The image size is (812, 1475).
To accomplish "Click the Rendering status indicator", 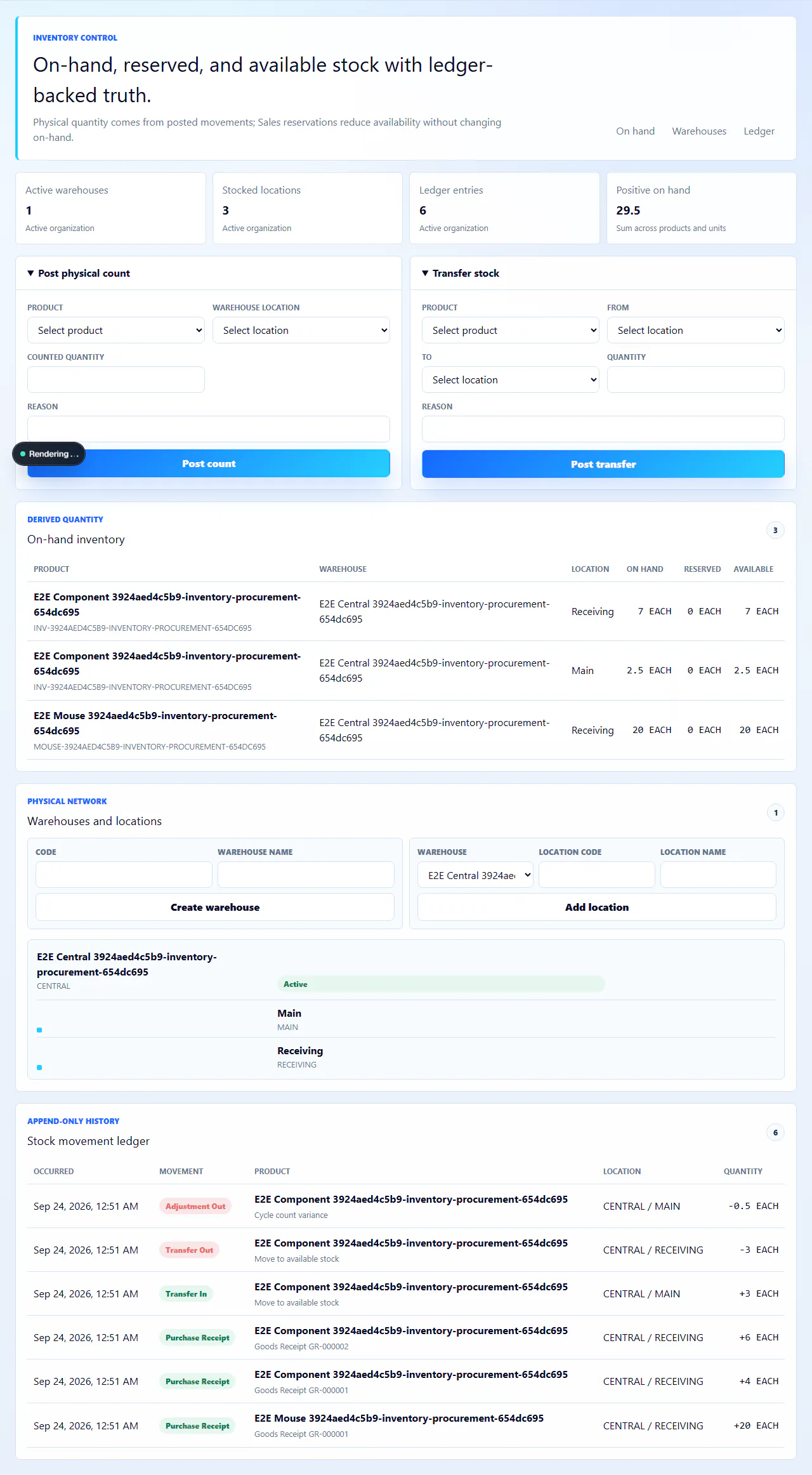I will point(49,454).
